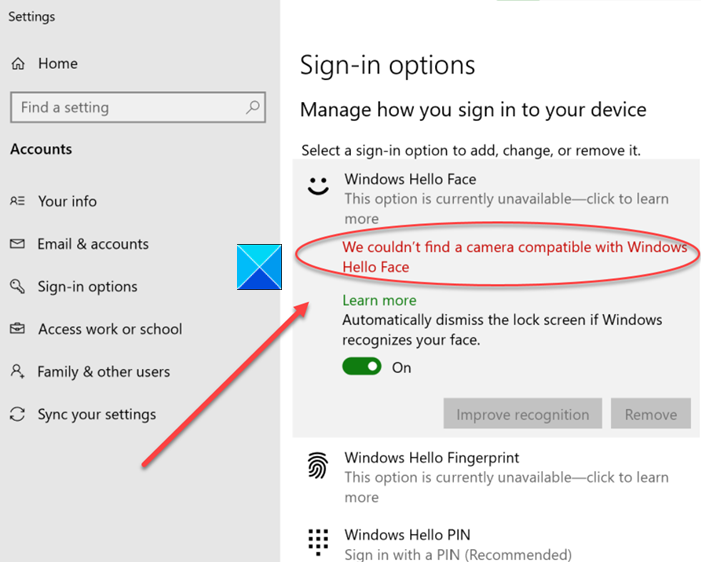This screenshot has height=562, width=701.
Task: Click the 'Sign-in options' page heading
Action: pos(387,66)
